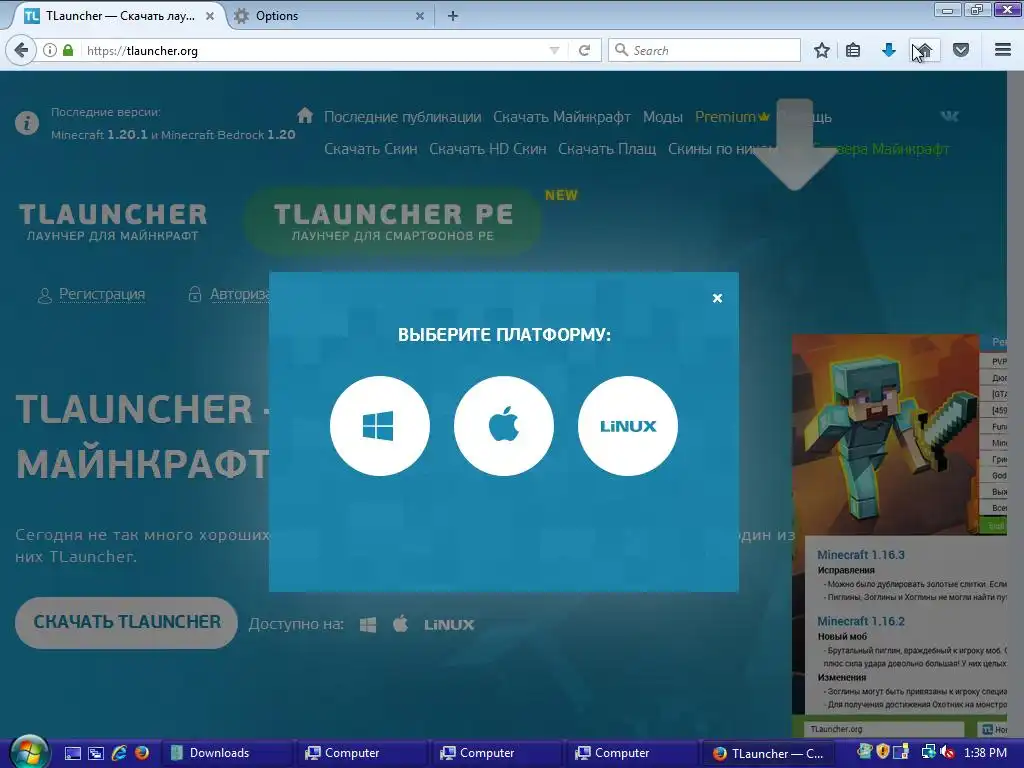
Task: Focus the browser Search field
Action: [x=704, y=50]
